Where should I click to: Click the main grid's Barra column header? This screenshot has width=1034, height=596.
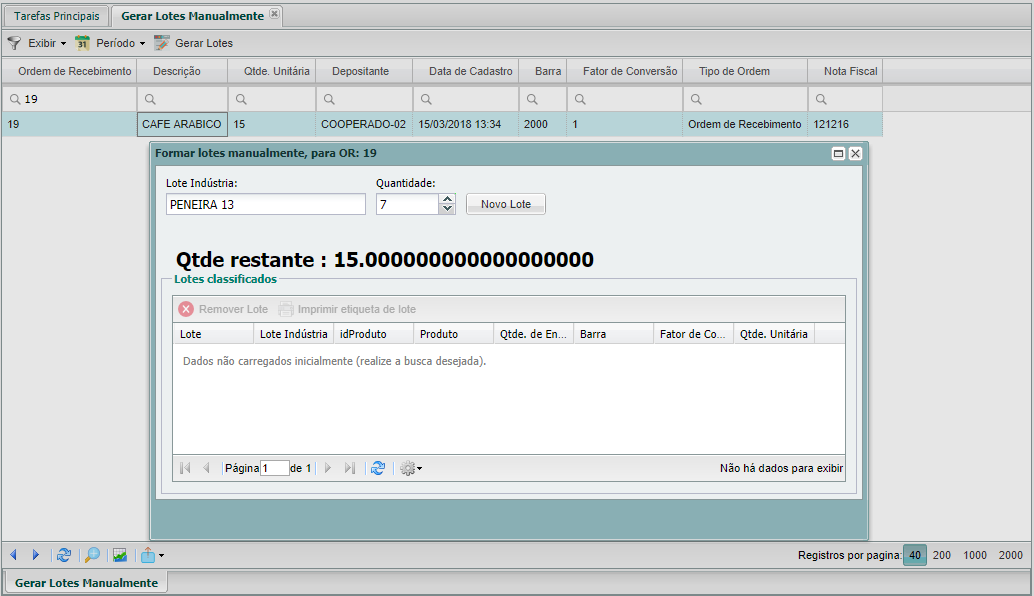(x=543, y=71)
